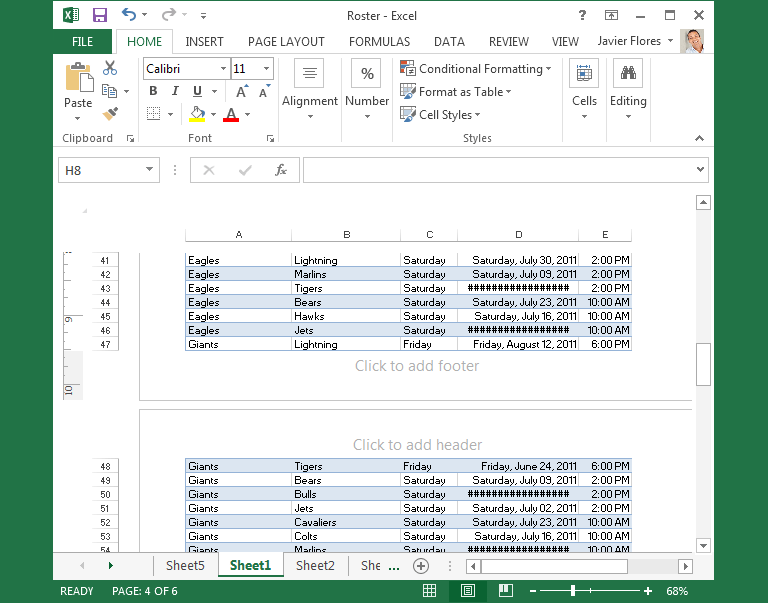Switch to Page Layout view icon
Image resolution: width=768 pixels, height=603 pixels.
tap(468, 591)
